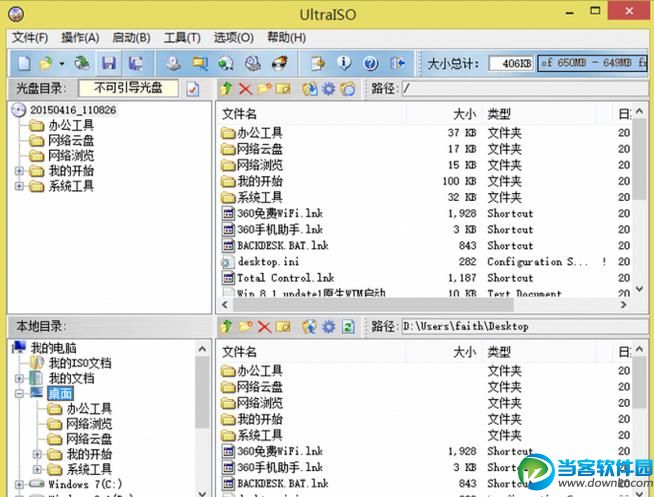Click New Folder icon in local directory toolbar
Image resolution: width=654 pixels, height=497 pixels.
point(245,326)
